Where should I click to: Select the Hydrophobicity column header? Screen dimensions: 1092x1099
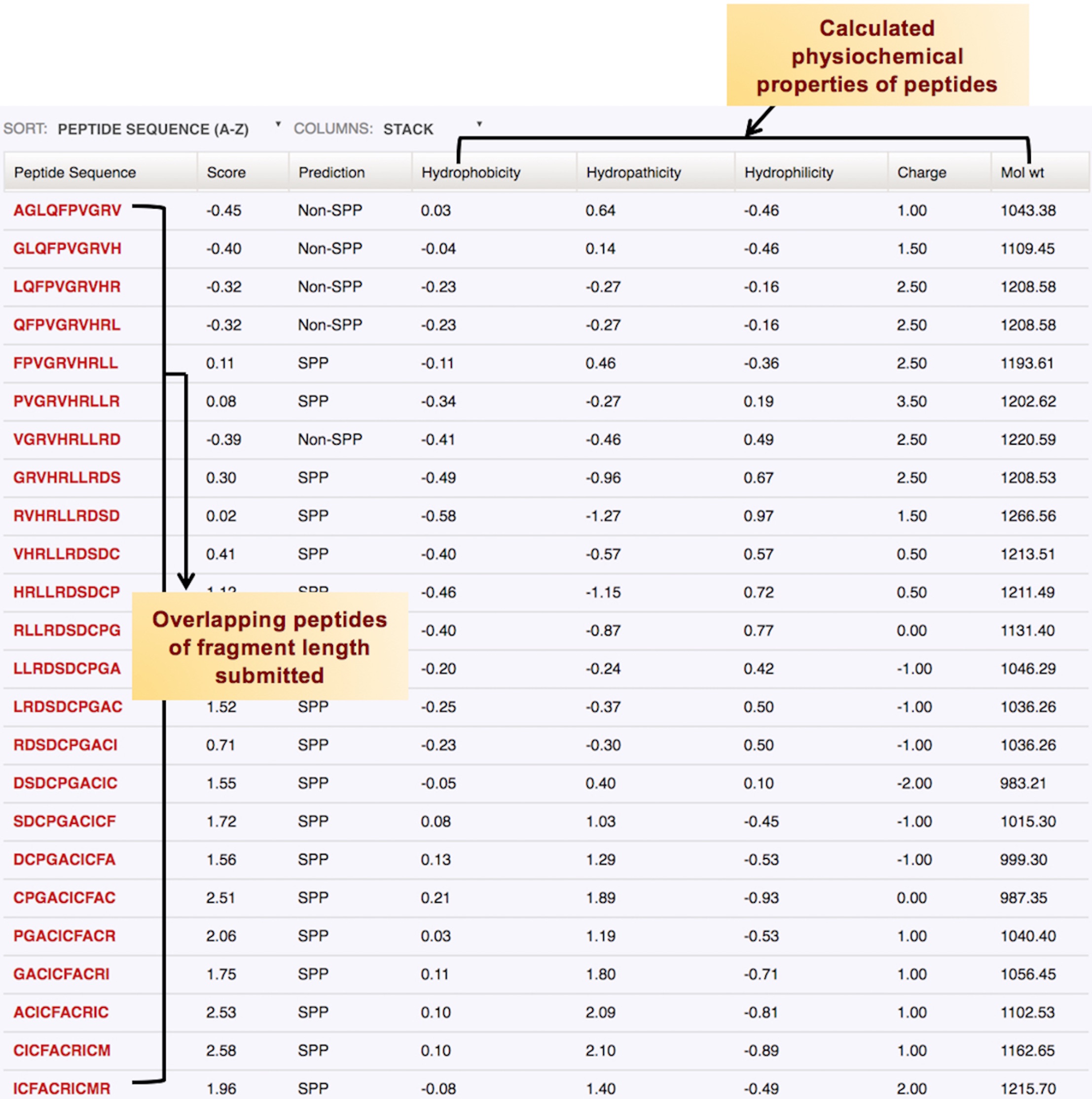pyautogui.click(x=471, y=173)
